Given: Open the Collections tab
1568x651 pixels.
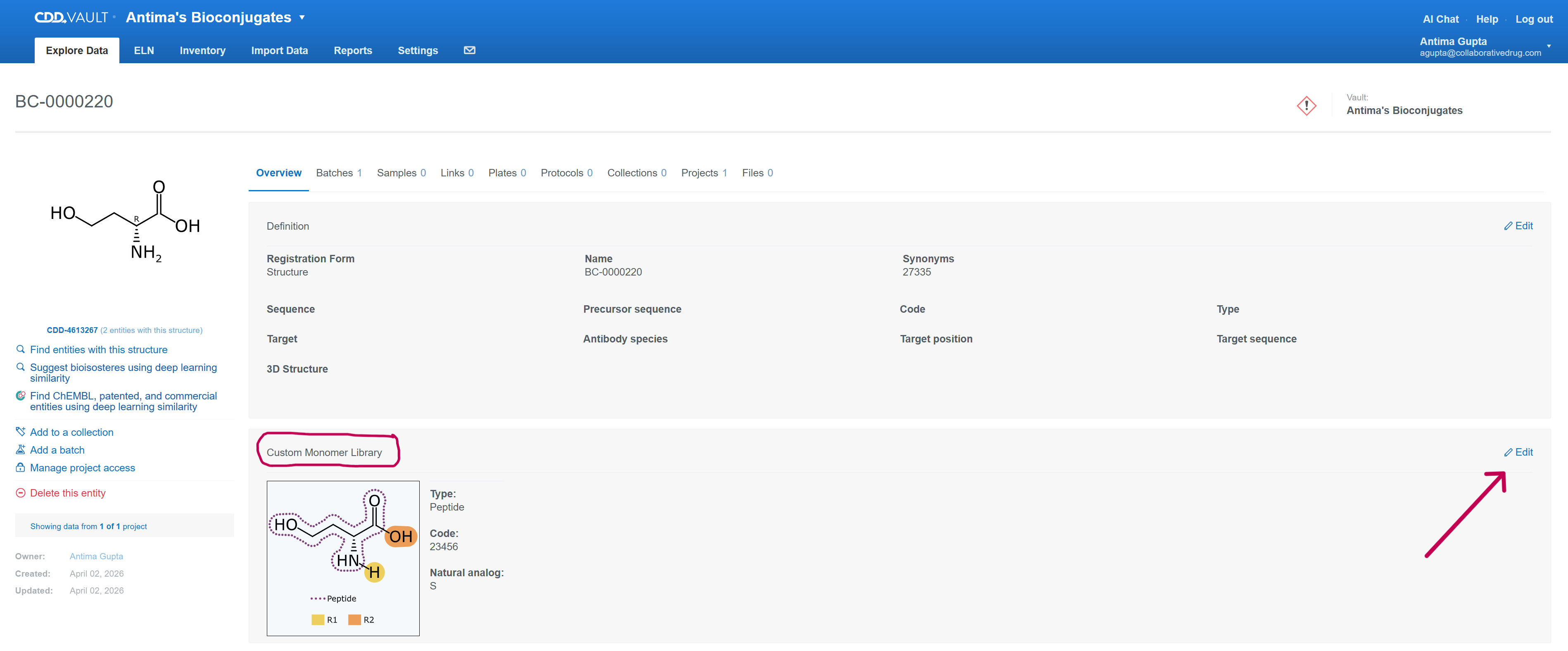Looking at the screenshot, I should [x=637, y=173].
